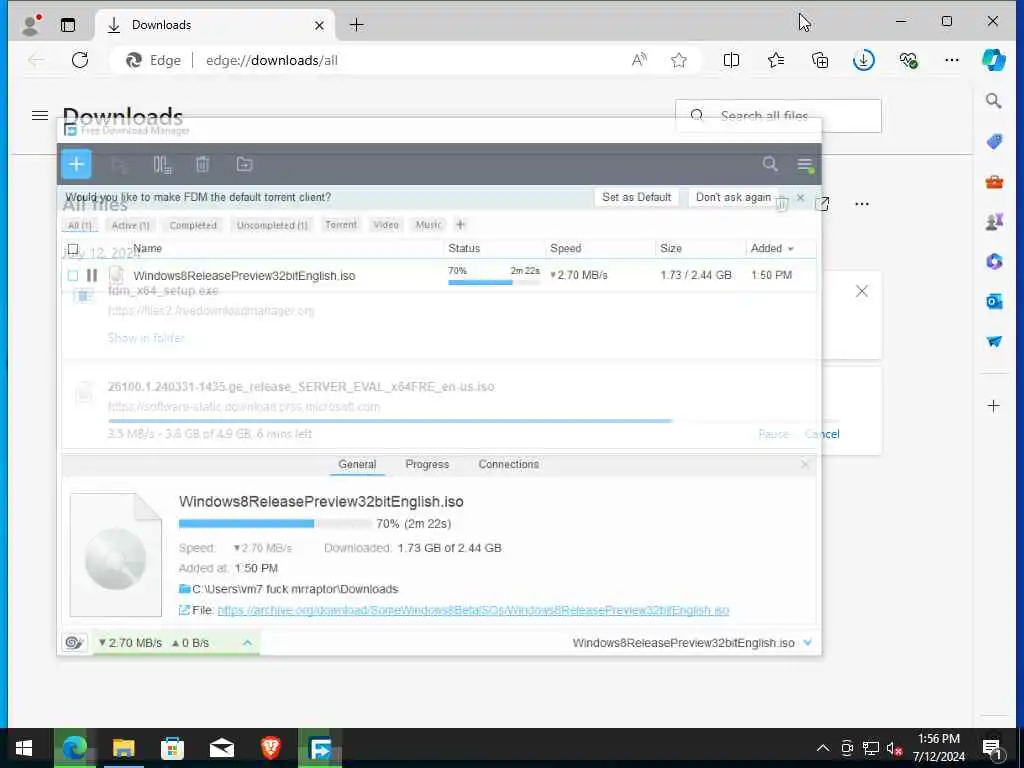The height and width of the screenshot is (768, 1024).
Task: Select the Video filter tab
Action: 386,225
